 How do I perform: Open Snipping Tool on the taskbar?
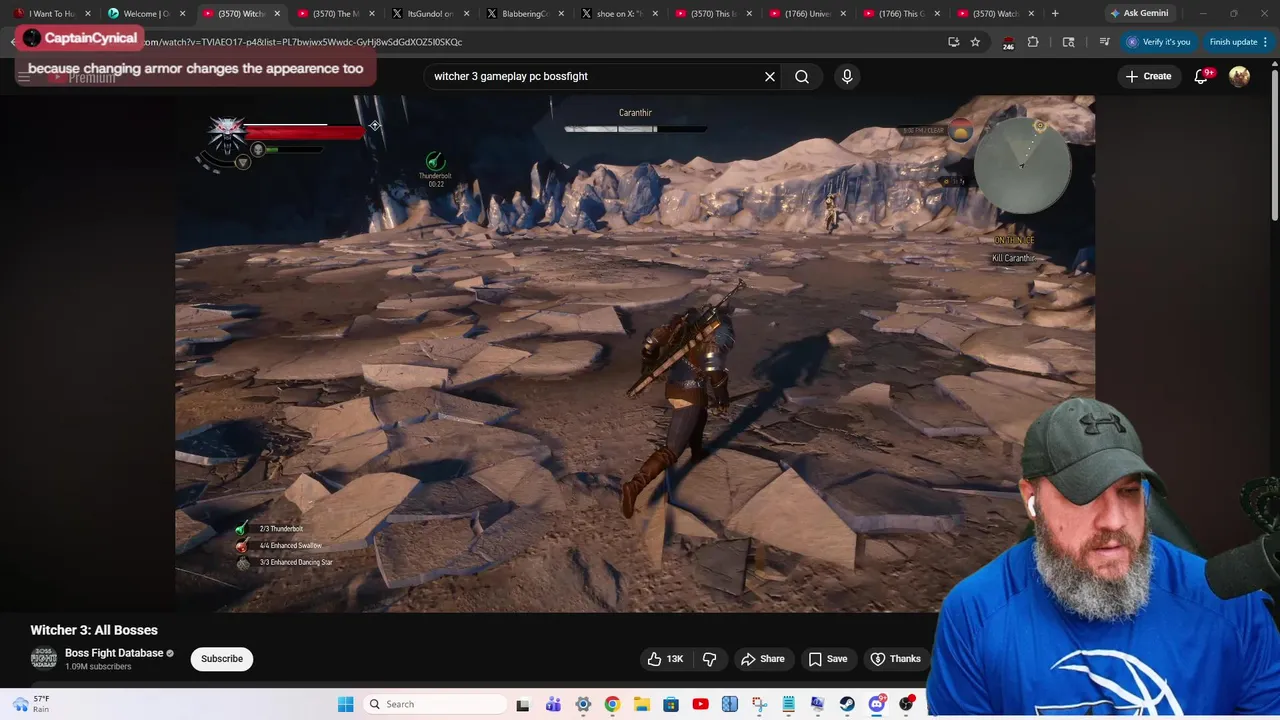click(x=759, y=704)
